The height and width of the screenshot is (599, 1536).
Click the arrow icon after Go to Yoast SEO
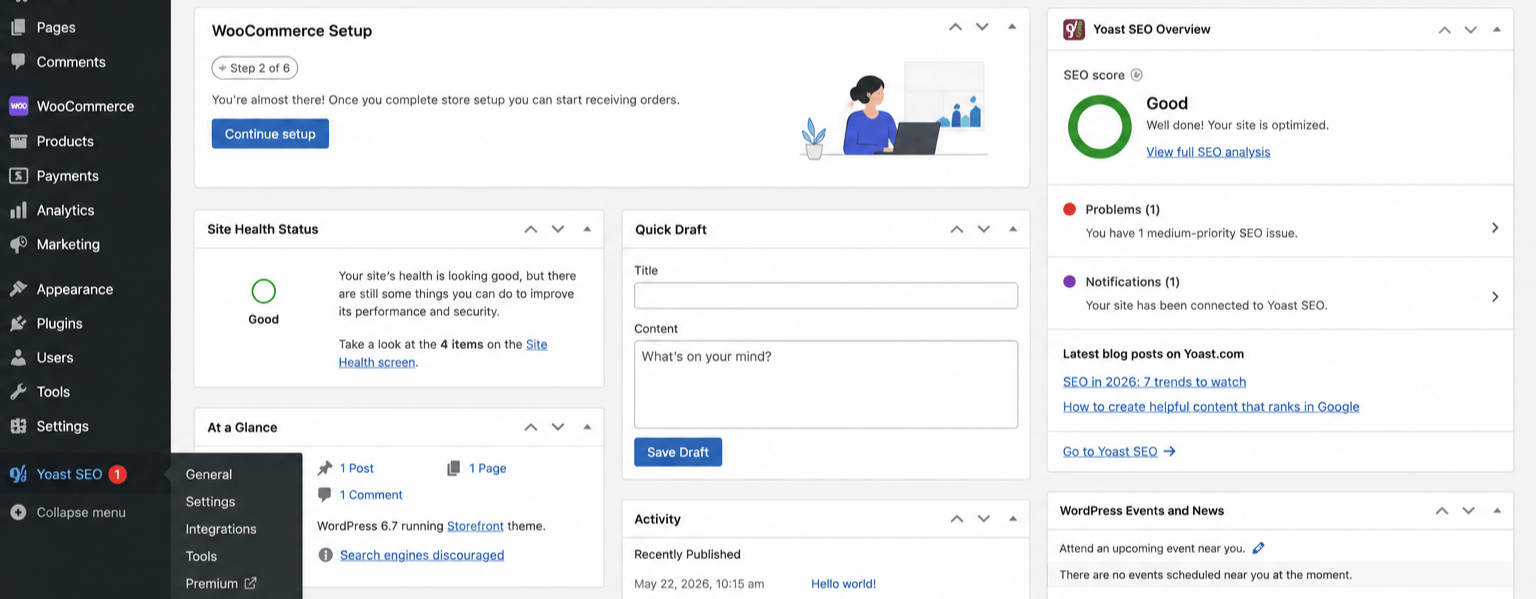(1169, 451)
